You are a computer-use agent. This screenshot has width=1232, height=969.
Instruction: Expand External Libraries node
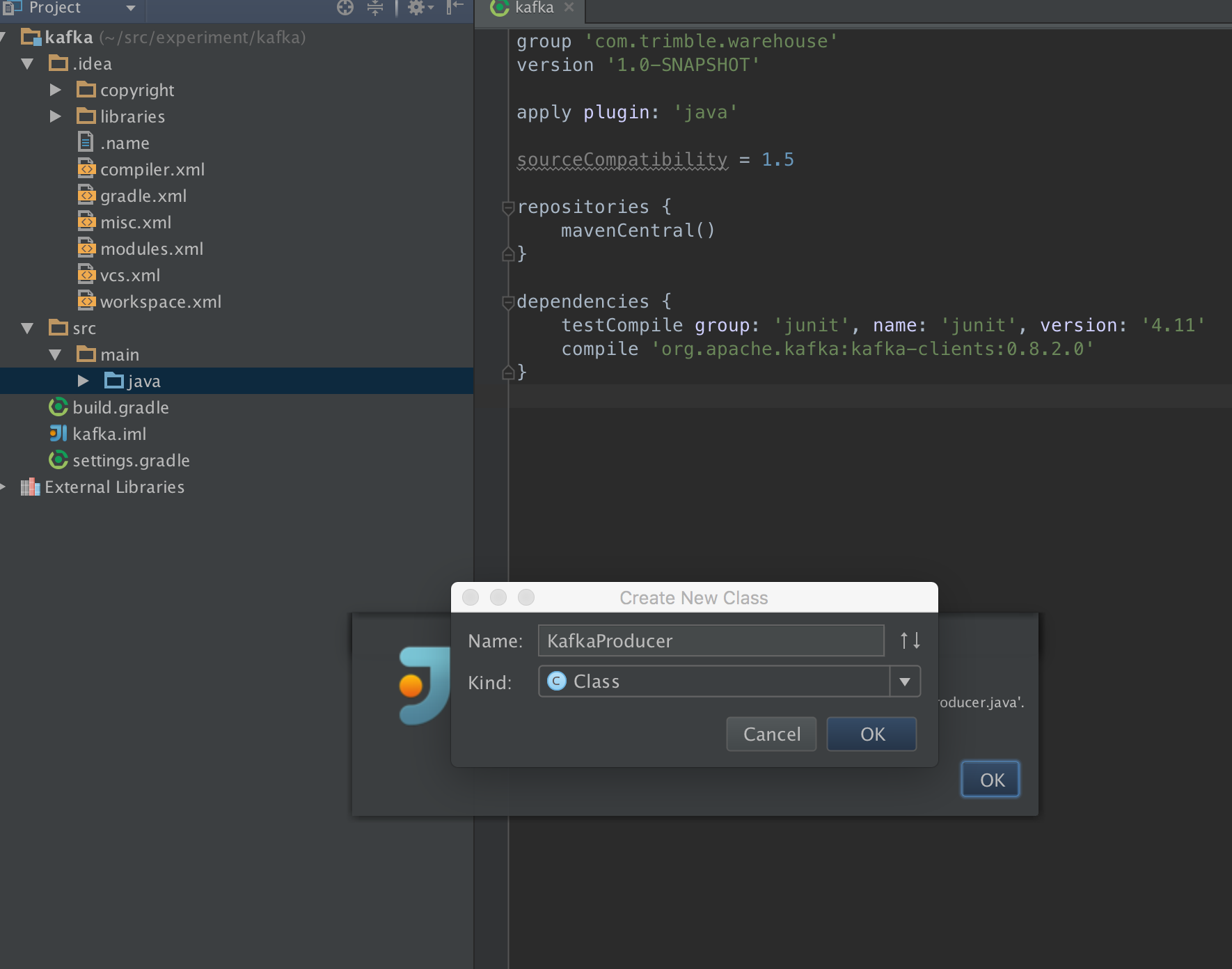[3, 487]
